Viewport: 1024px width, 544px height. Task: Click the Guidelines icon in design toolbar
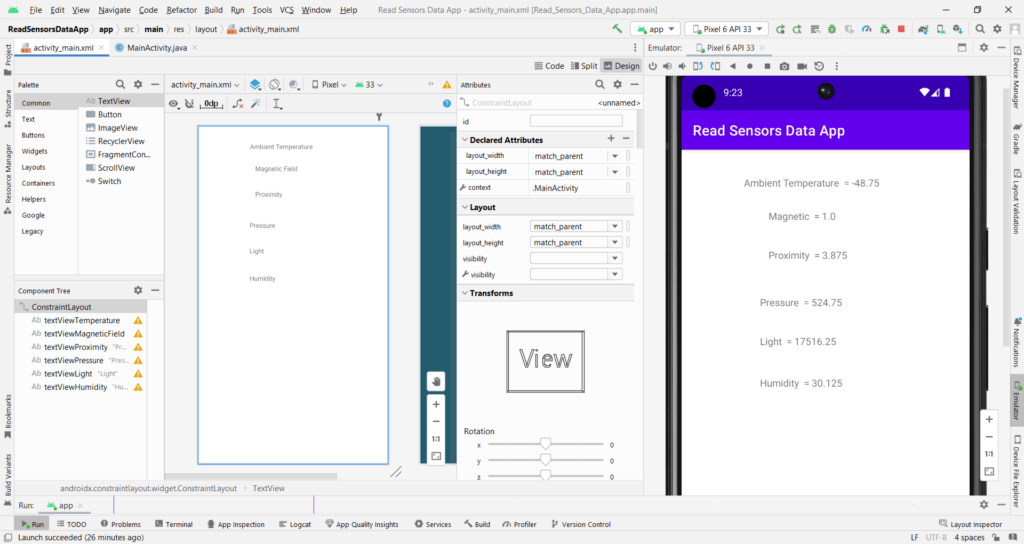click(x=277, y=103)
